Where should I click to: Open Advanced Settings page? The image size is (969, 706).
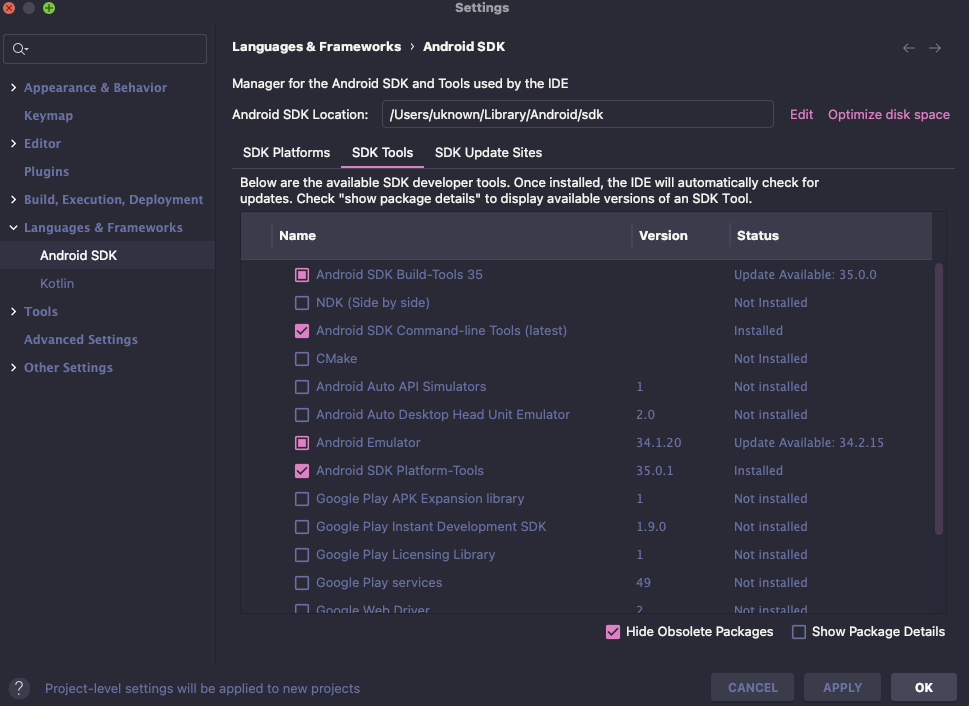click(x=81, y=339)
